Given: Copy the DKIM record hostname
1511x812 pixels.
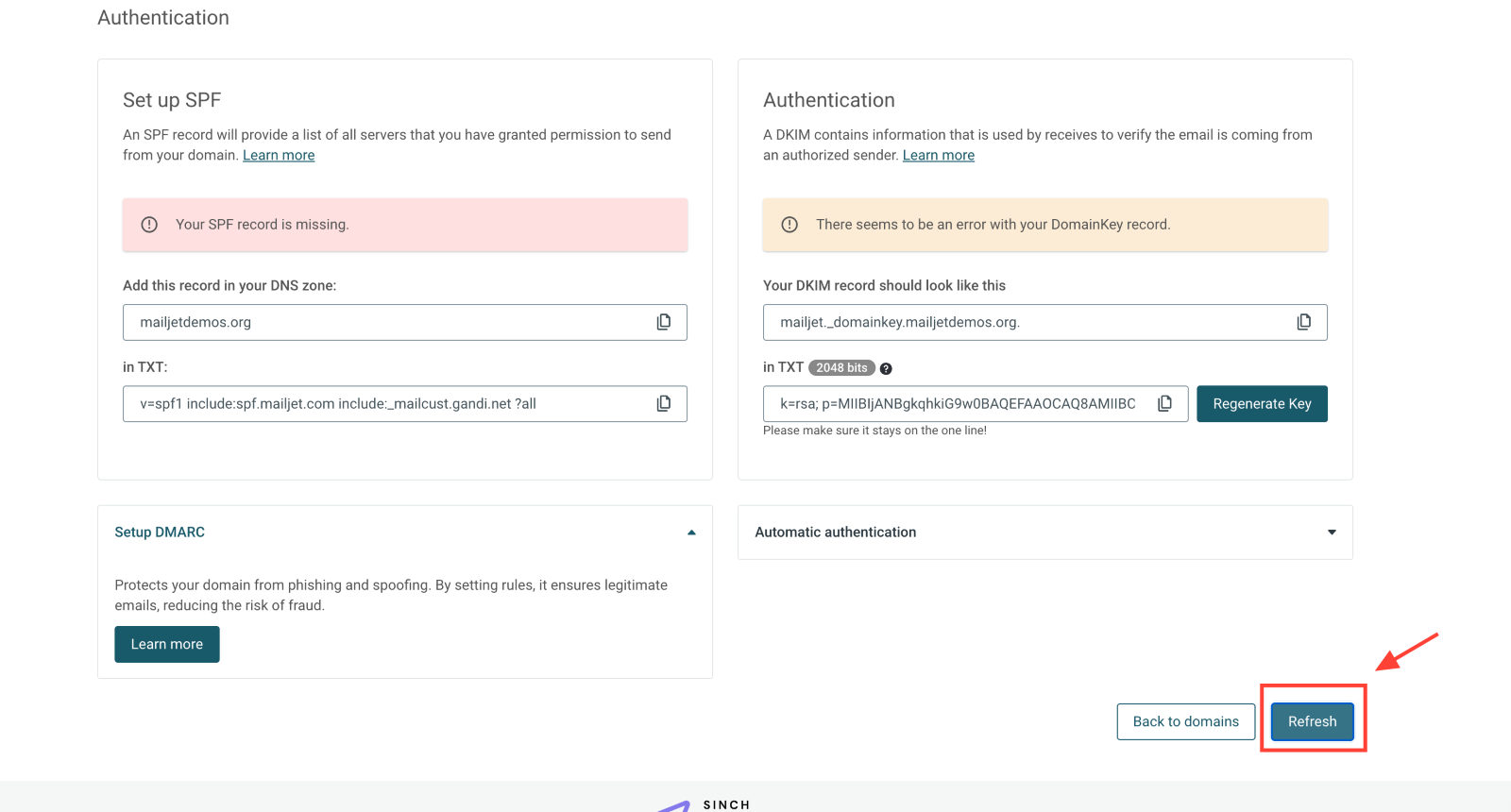Looking at the screenshot, I should click(1304, 322).
